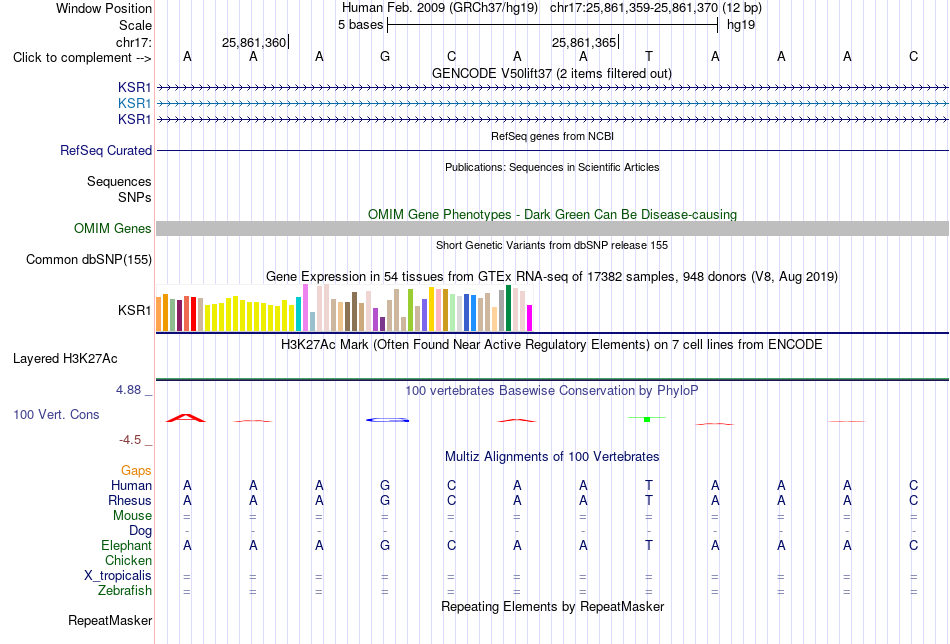Open GENCODE V50lift37 track title
Image resolution: width=950 pixels, height=644 pixels.
point(552,73)
